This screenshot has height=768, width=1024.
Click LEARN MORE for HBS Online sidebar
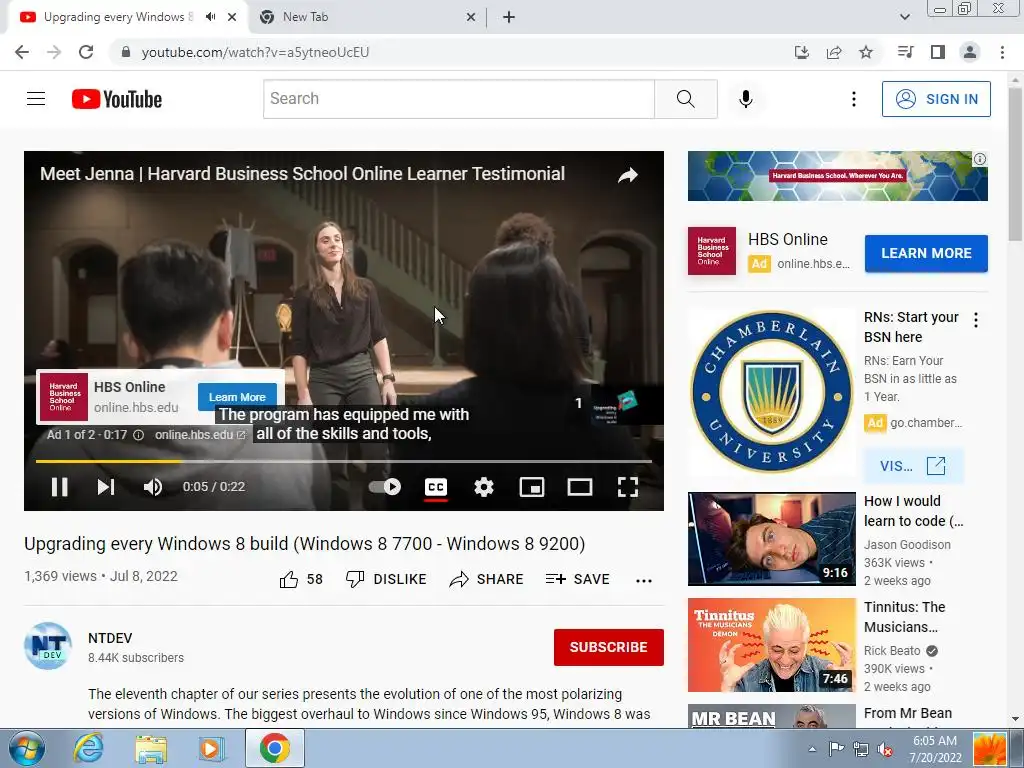pyautogui.click(x=926, y=253)
